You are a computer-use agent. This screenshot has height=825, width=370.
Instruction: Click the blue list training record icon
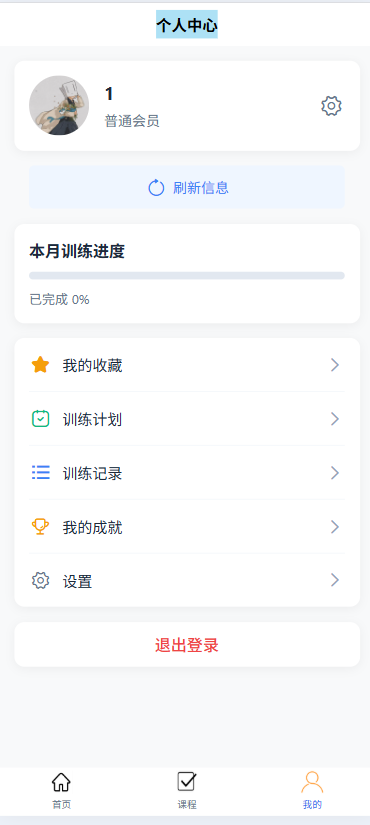[x=41, y=472]
